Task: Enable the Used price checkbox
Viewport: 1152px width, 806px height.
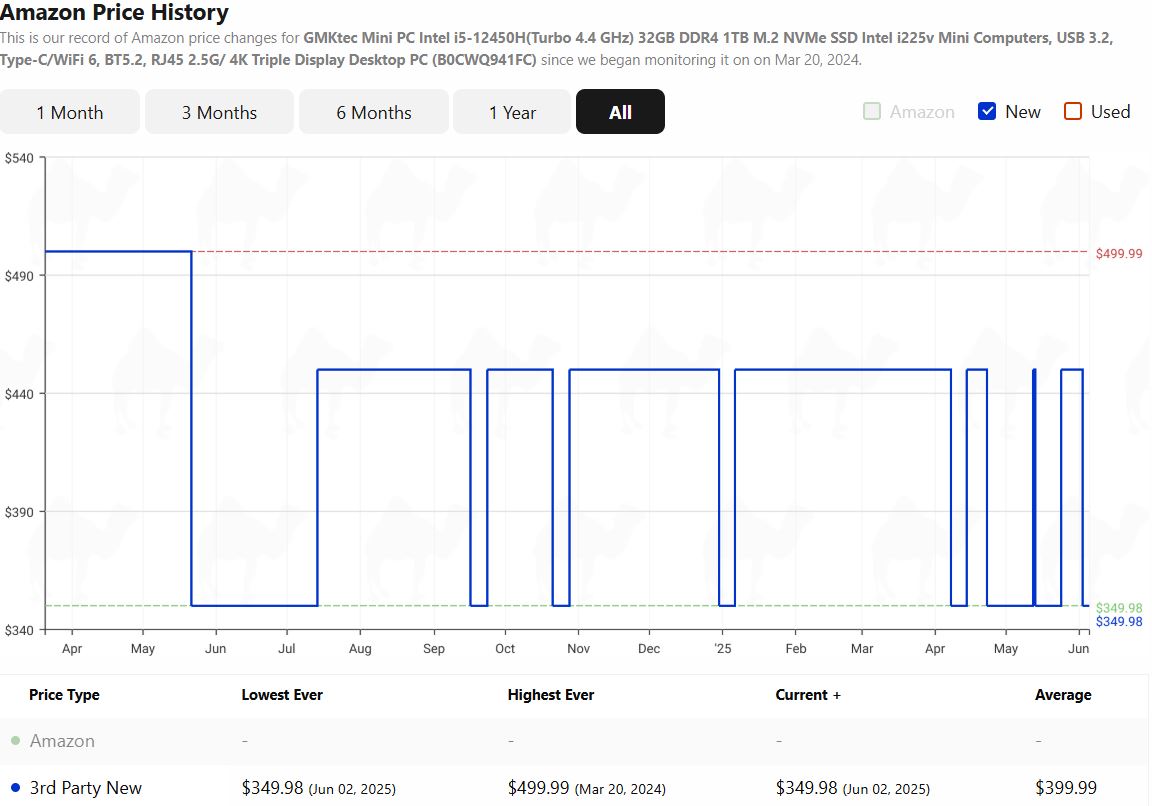Action: pyautogui.click(x=1073, y=111)
